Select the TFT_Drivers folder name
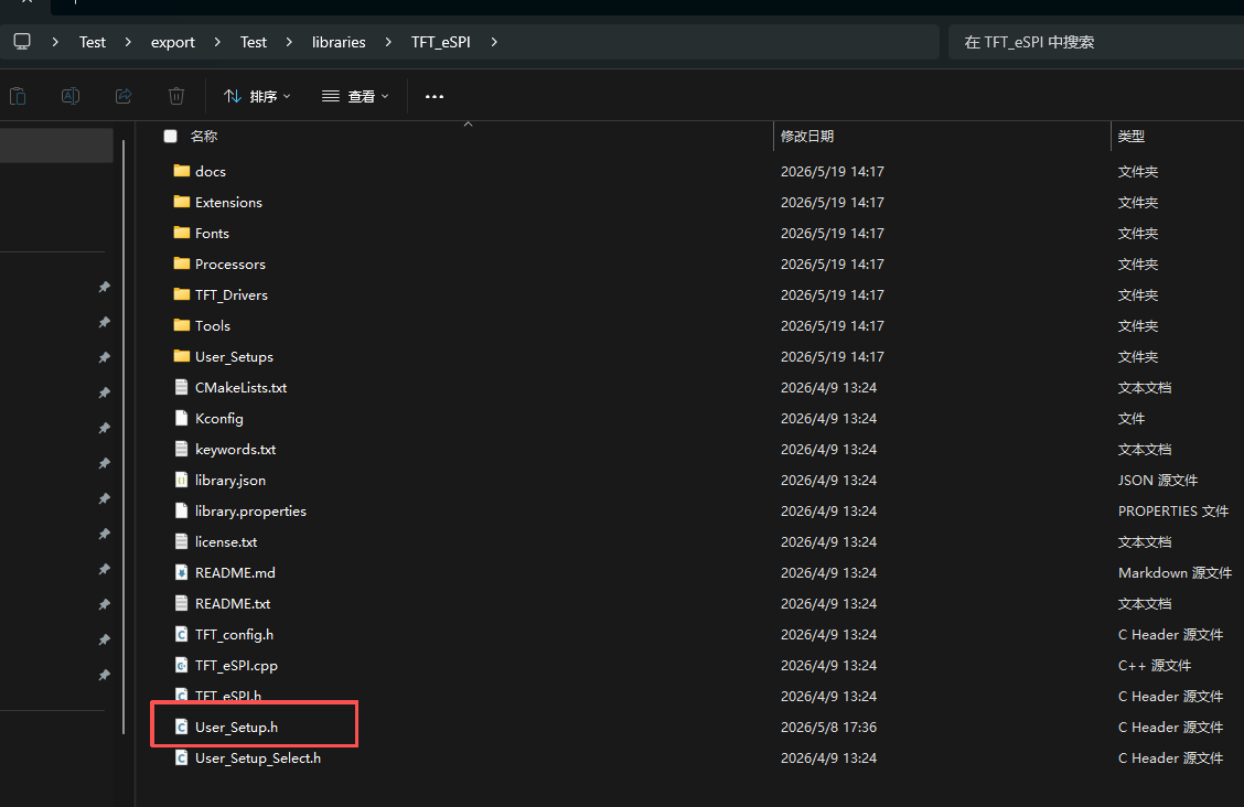The height and width of the screenshot is (807, 1244). (231, 295)
